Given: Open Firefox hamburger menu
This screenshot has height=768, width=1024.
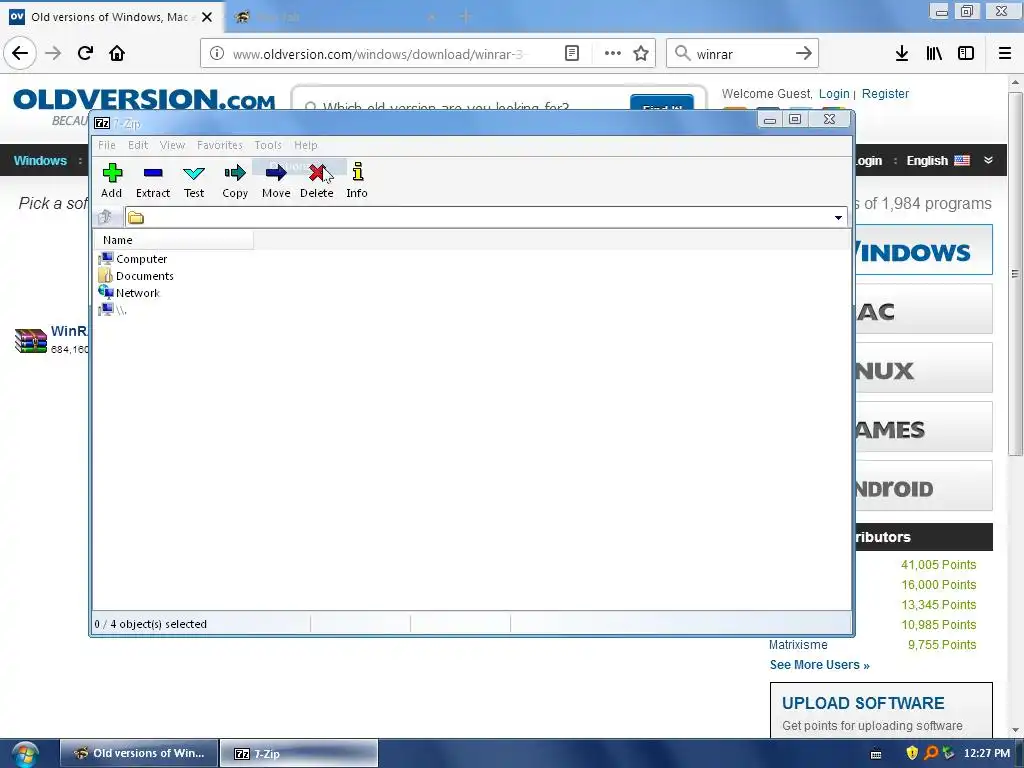Looking at the screenshot, I should (x=1005, y=54).
